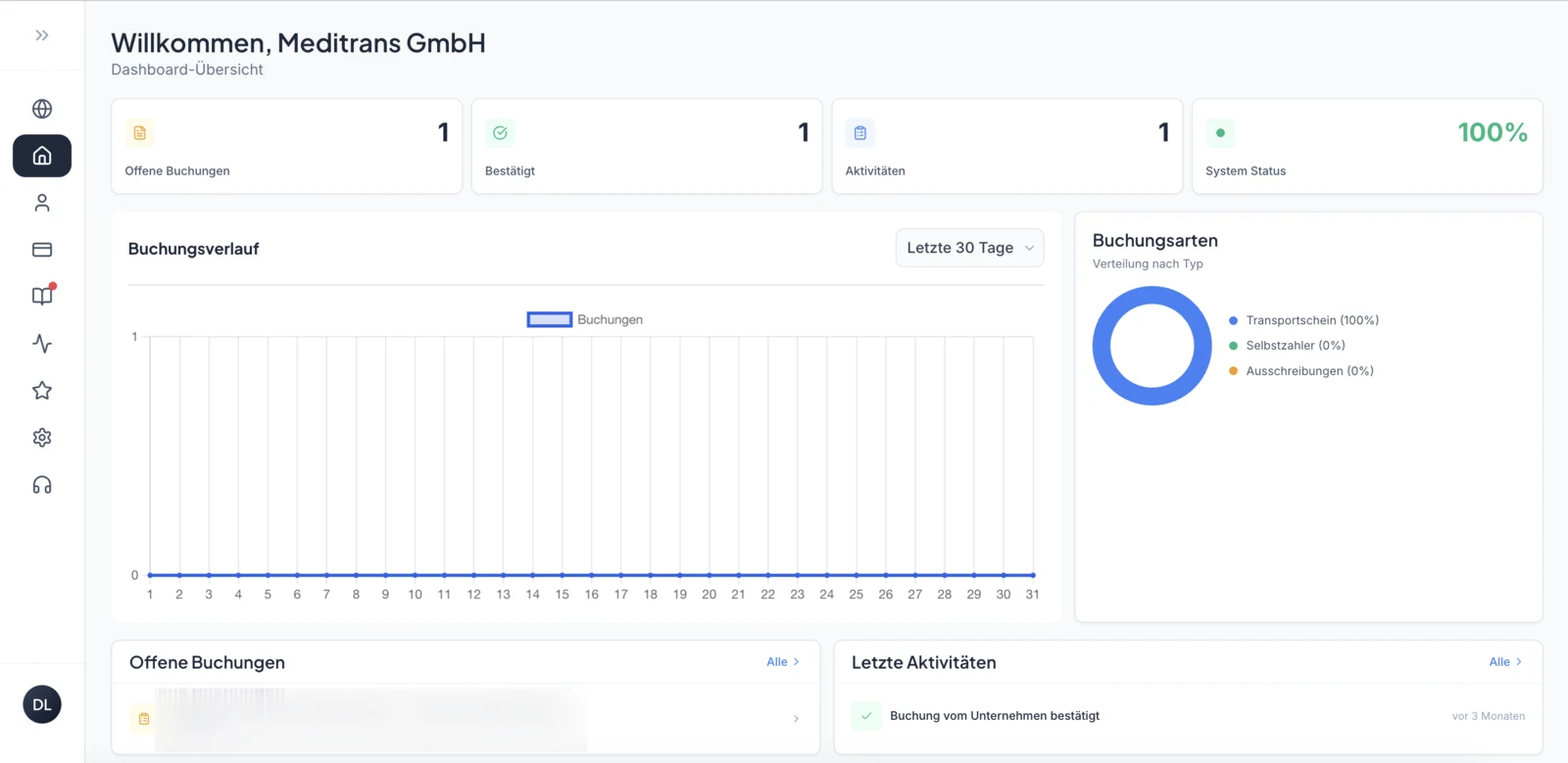Click the Aktivitäten clipboard icon

tap(860, 133)
